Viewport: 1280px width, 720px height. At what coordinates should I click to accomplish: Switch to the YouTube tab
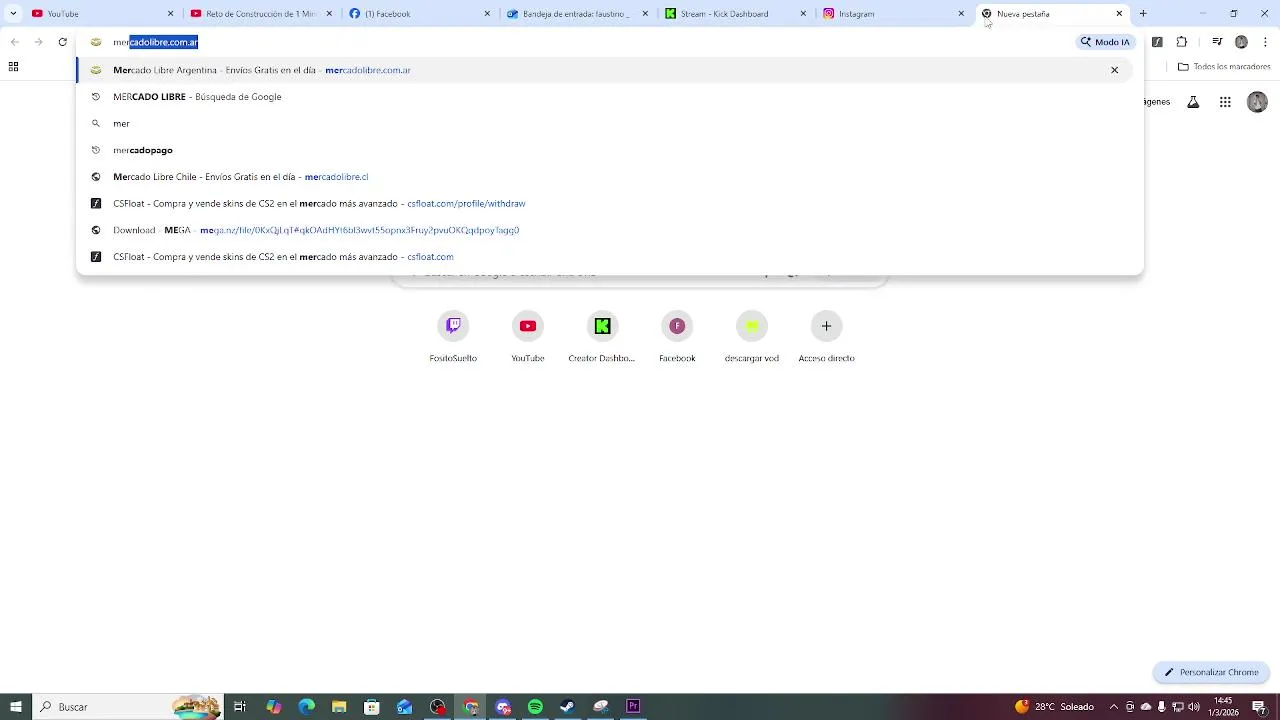pyautogui.click(x=102, y=14)
